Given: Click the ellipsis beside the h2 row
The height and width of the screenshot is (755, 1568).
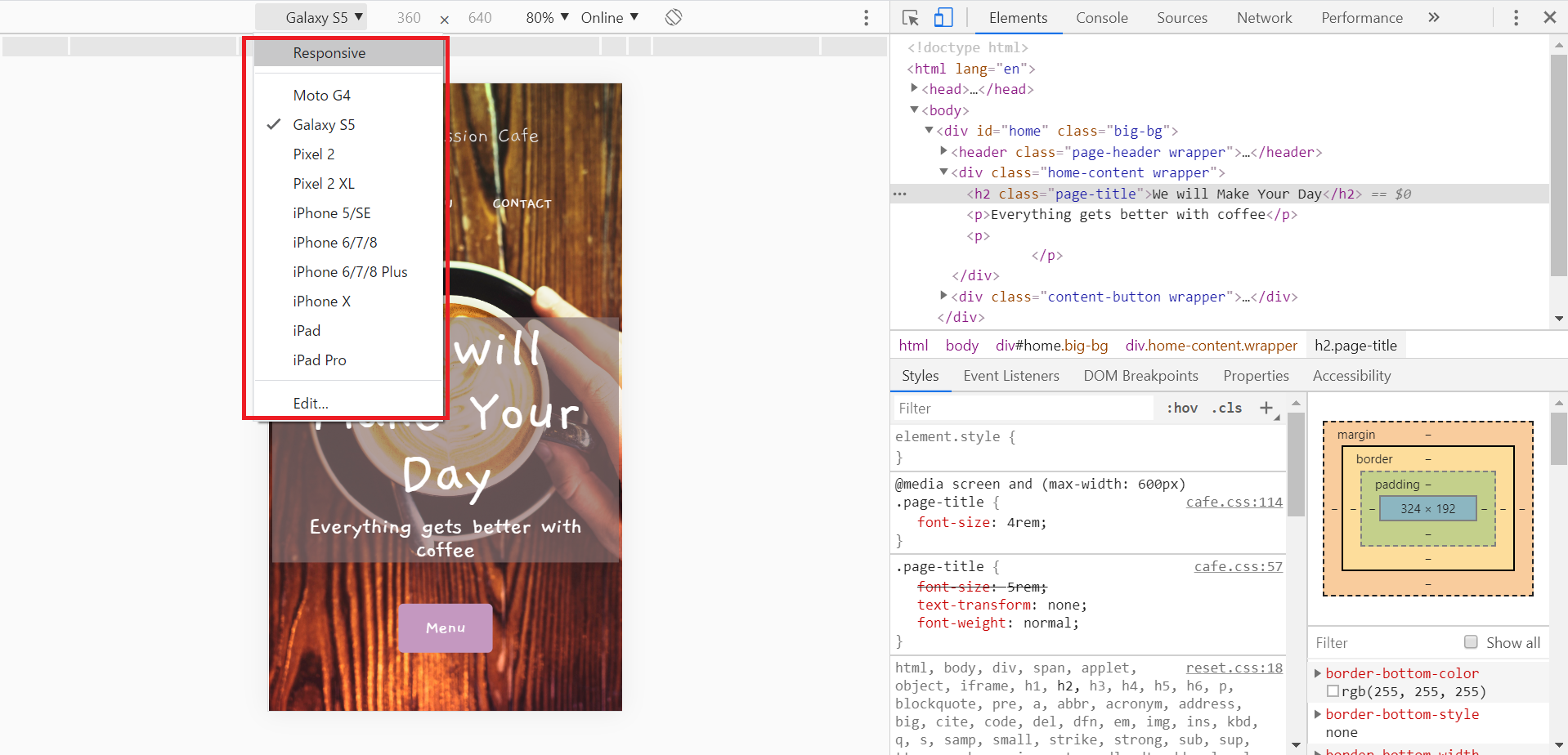Looking at the screenshot, I should click(x=900, y=194).
